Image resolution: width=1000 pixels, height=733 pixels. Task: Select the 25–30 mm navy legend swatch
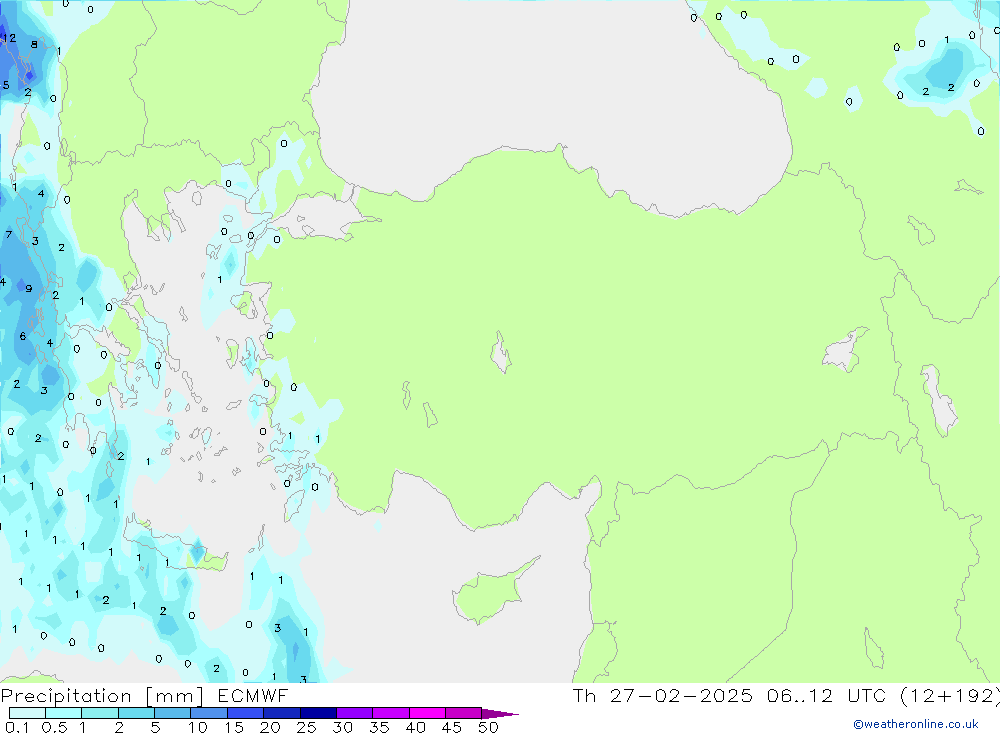point(318,713)
